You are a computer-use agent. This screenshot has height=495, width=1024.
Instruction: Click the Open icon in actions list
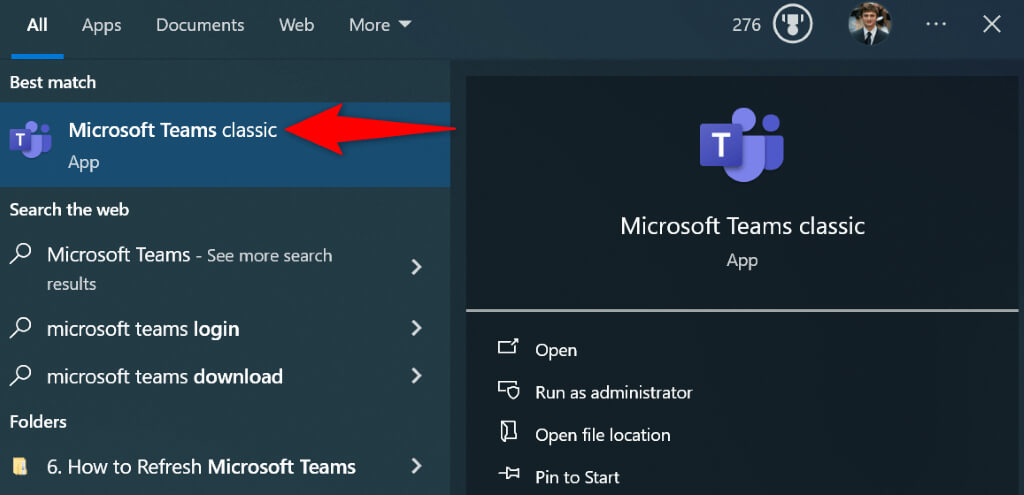508,349
